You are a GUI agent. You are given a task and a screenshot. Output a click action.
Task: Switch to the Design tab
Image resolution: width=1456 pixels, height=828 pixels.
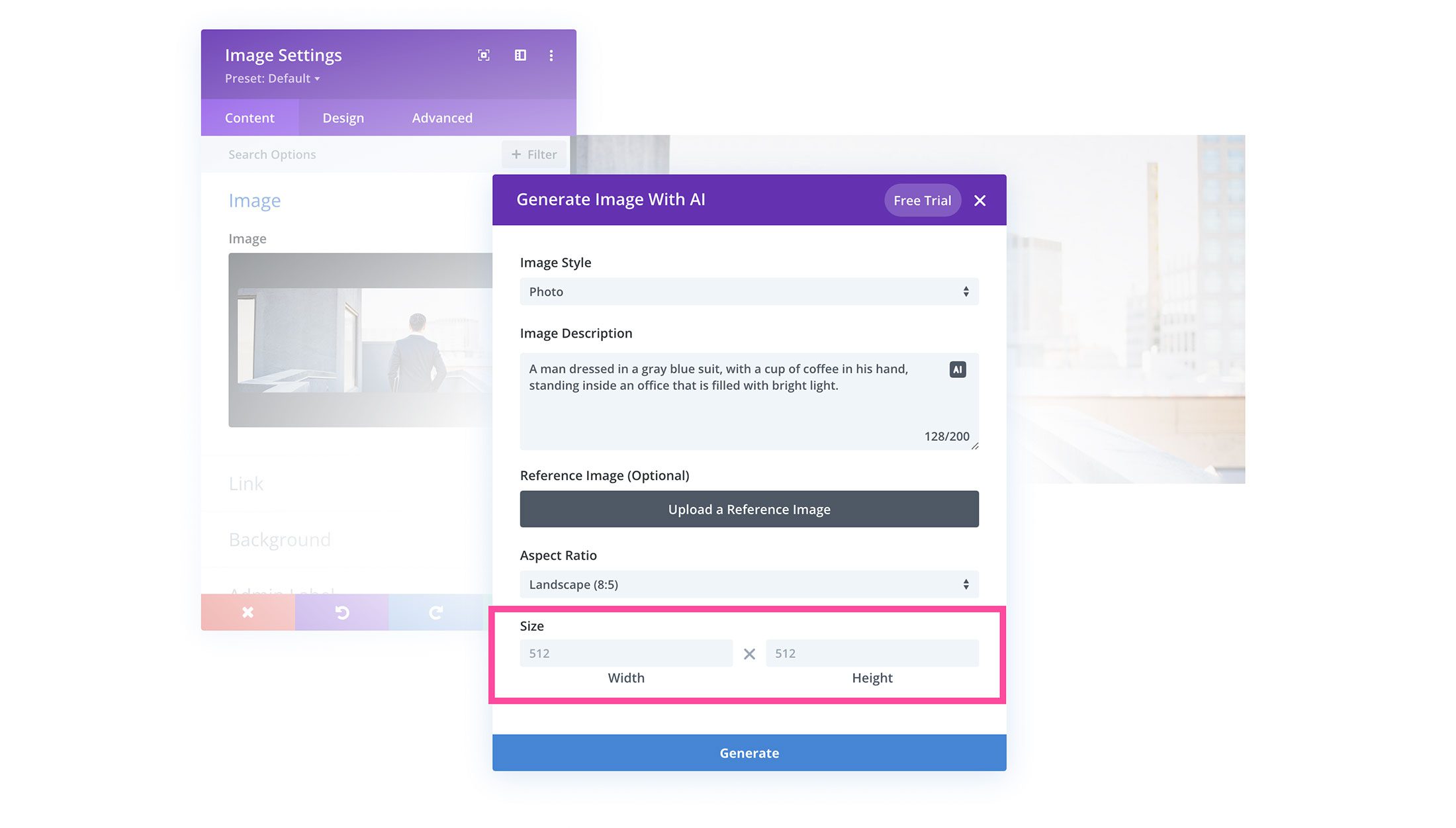[343, 117]
